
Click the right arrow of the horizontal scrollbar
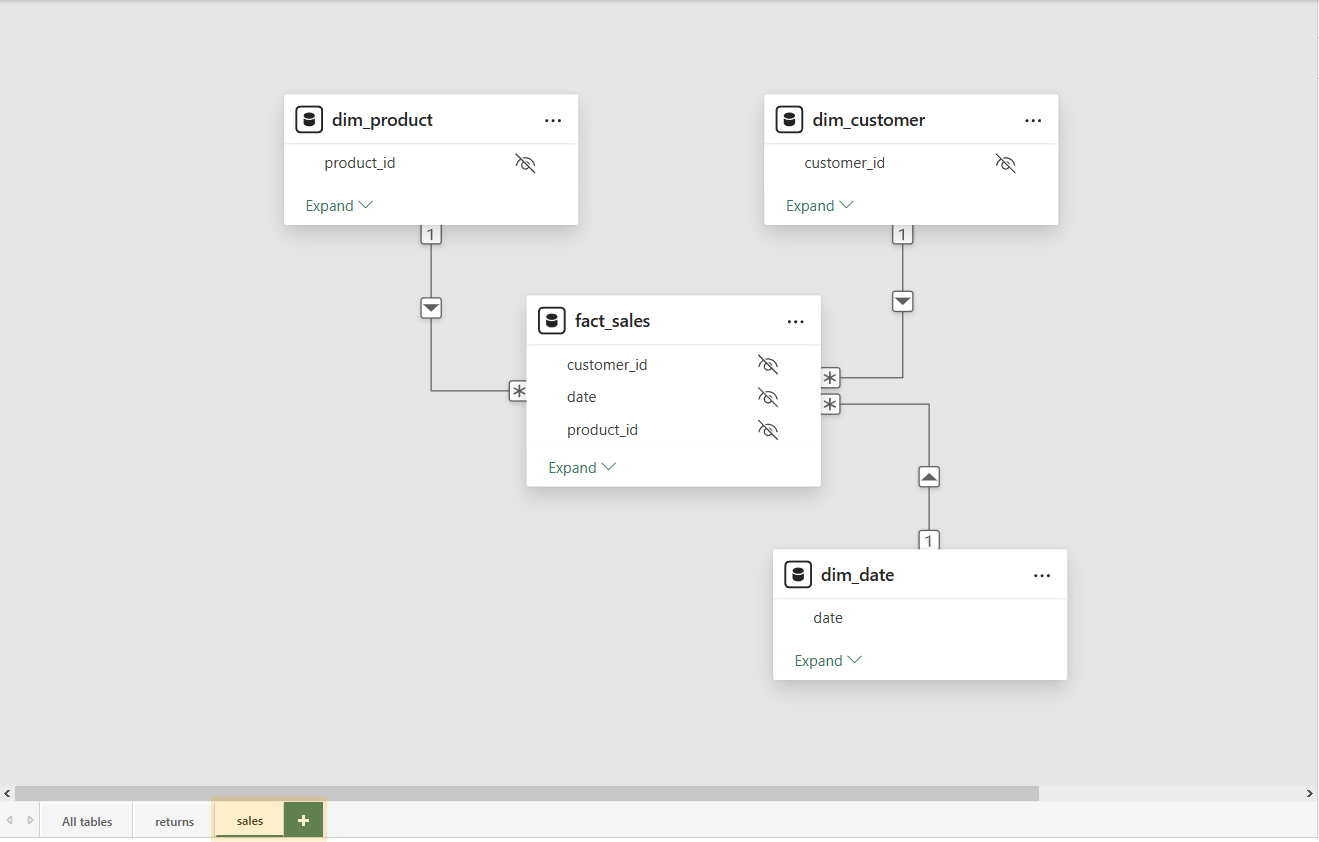(x=1310, y=792)
